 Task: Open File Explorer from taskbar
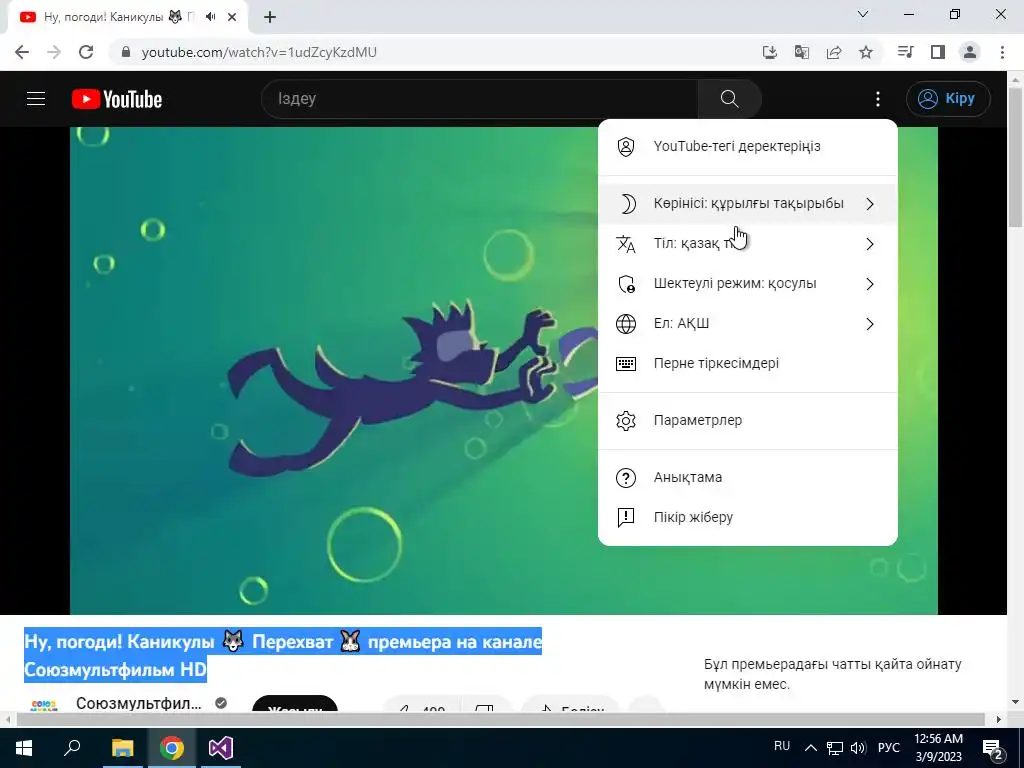click(x=122, y=748)
